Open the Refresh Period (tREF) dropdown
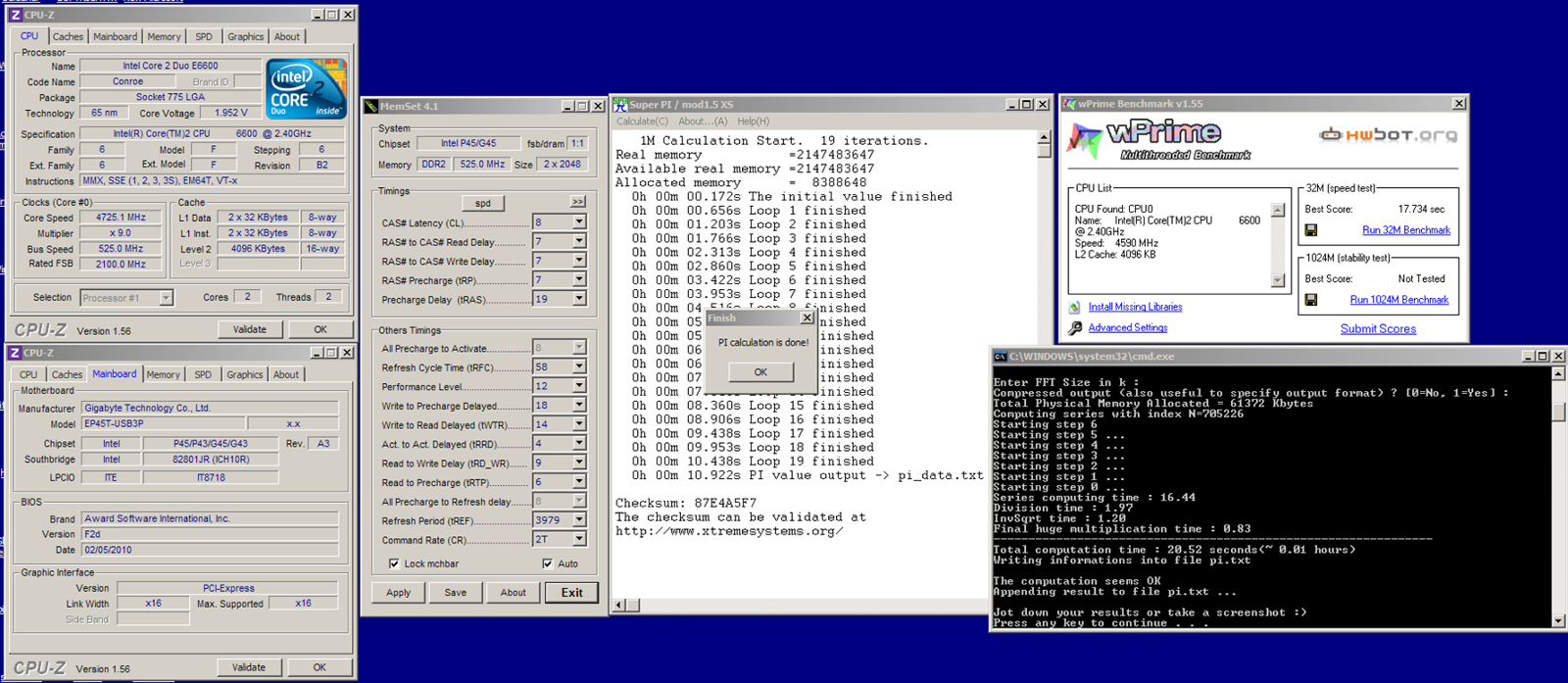This screenshot has width=1568, height=683. [579, 520]
